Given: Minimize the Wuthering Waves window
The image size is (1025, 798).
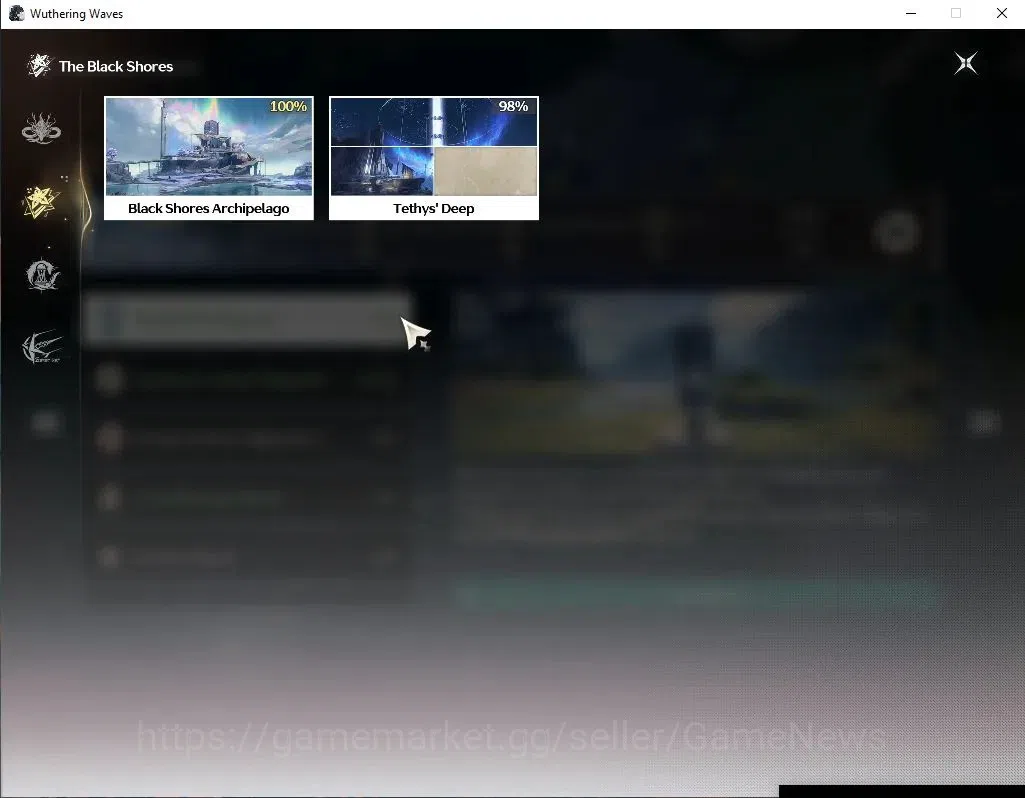Looking at the screenshot, I should tap(911, 13).
